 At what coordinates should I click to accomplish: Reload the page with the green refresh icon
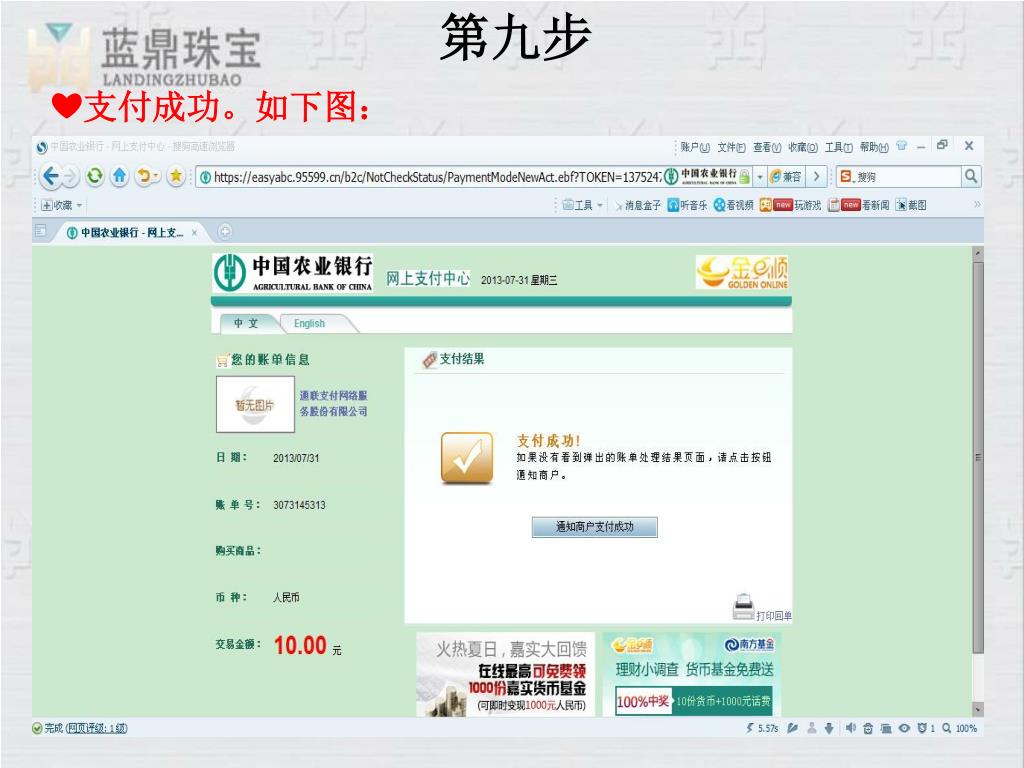point(95,176)
